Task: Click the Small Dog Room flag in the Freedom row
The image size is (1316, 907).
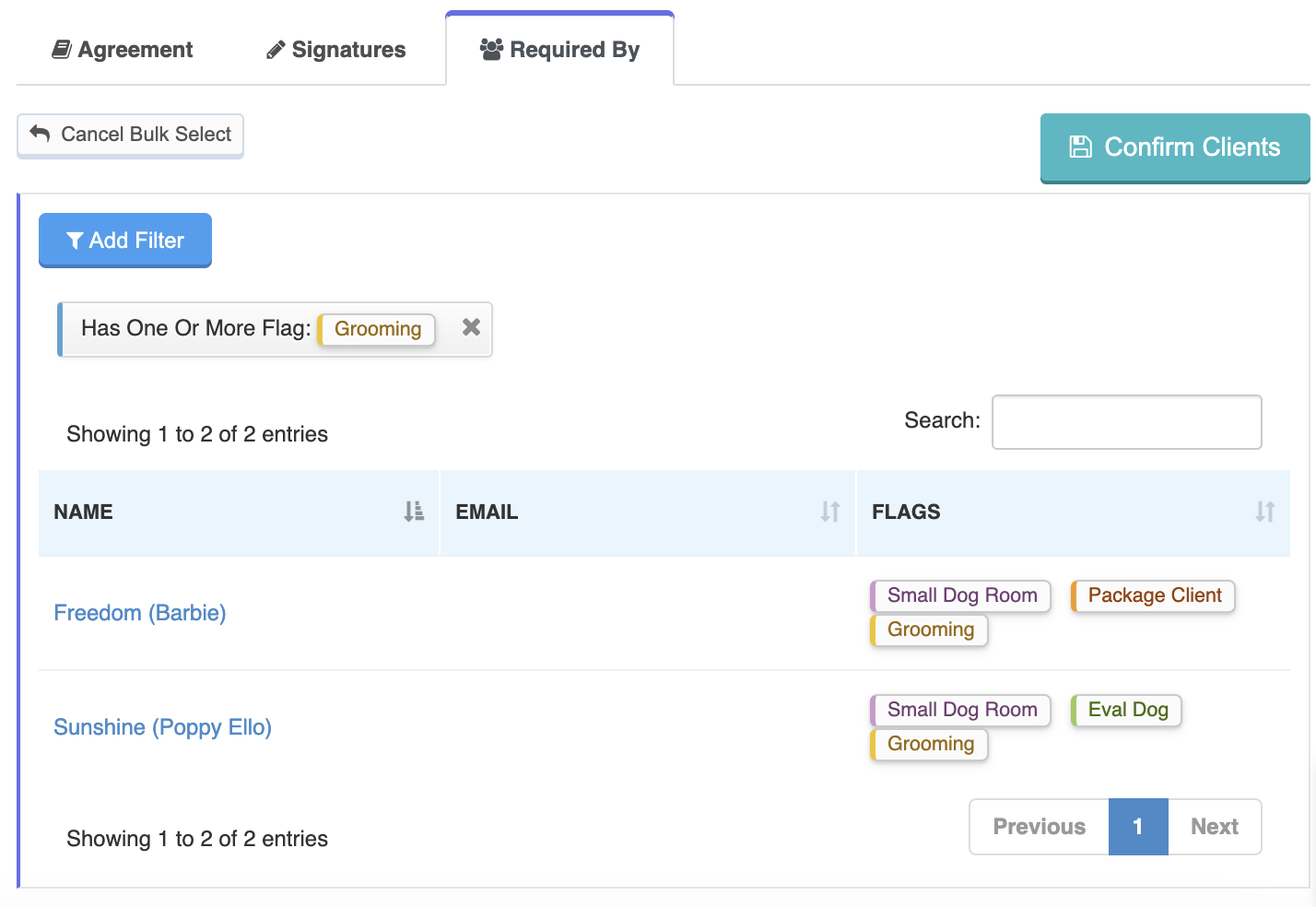Action: point(960,595)
